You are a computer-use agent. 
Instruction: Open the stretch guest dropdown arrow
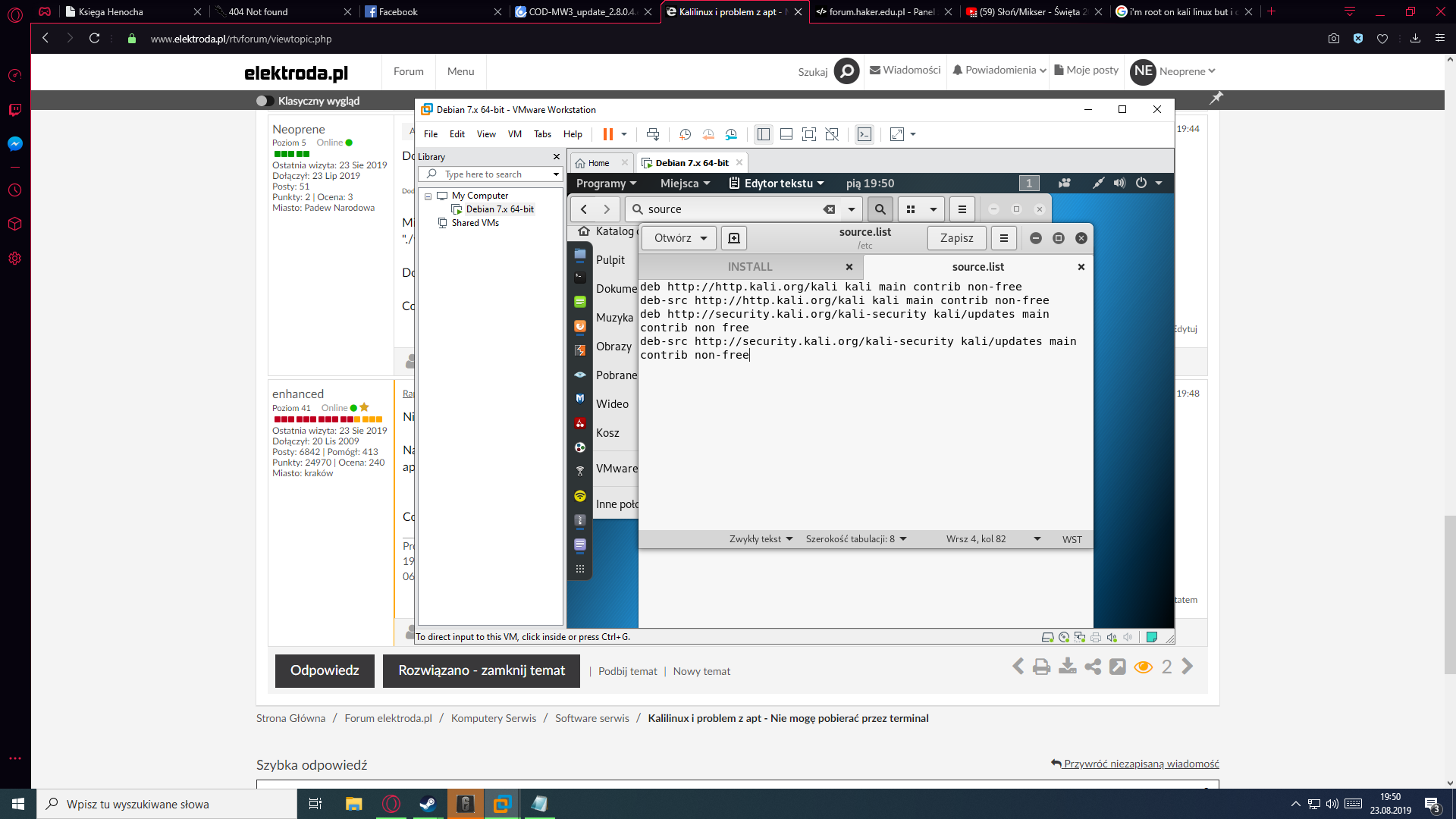913,134
